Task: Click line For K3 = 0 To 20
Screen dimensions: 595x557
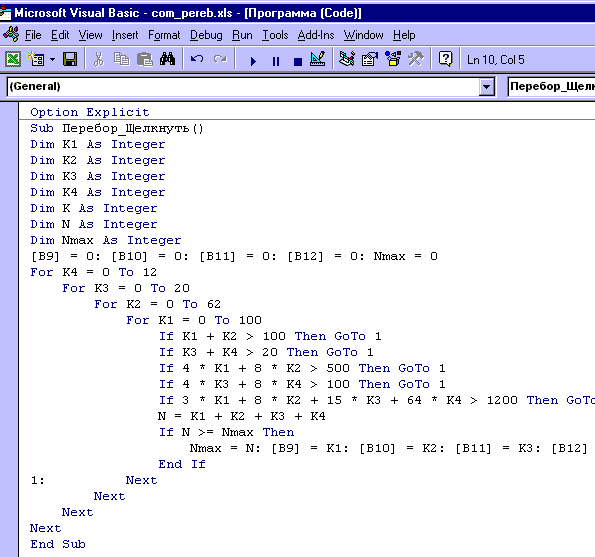Action: click(x=126, y=288)
